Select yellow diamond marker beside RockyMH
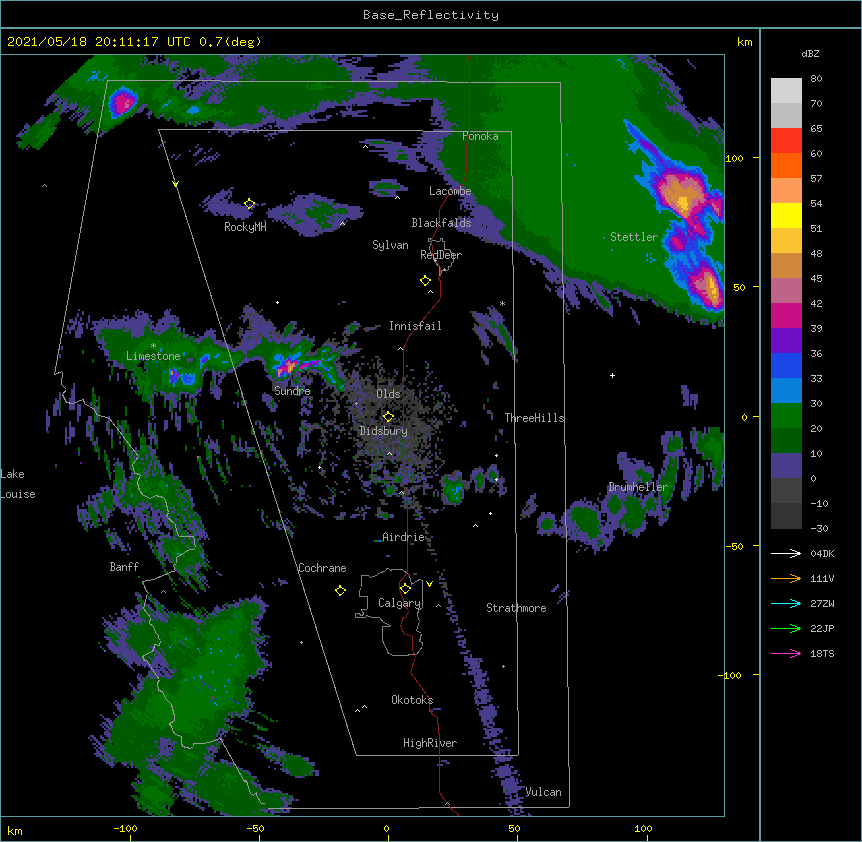 [x=250, y=204]
